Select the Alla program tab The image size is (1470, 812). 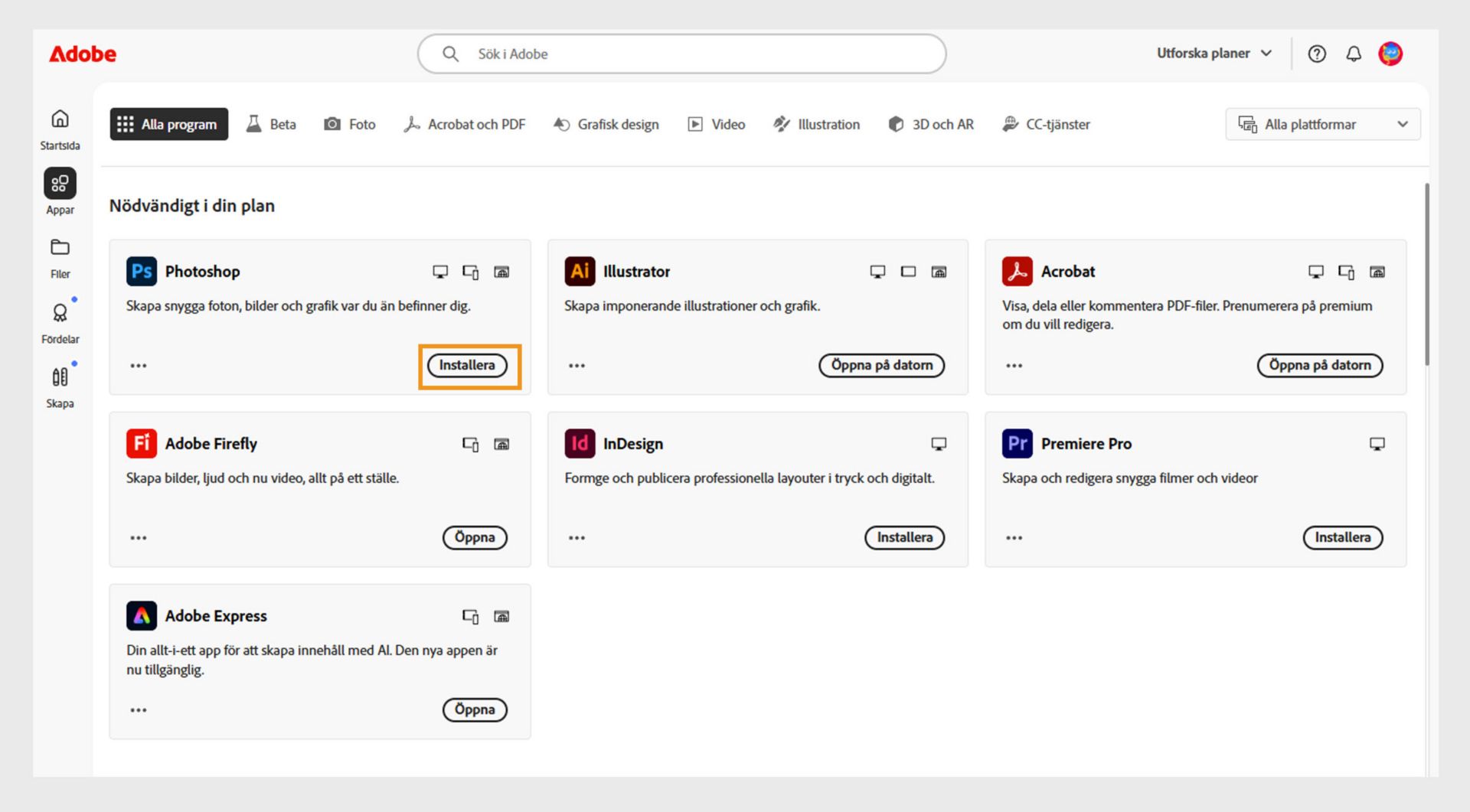click(x=169, y=125)
